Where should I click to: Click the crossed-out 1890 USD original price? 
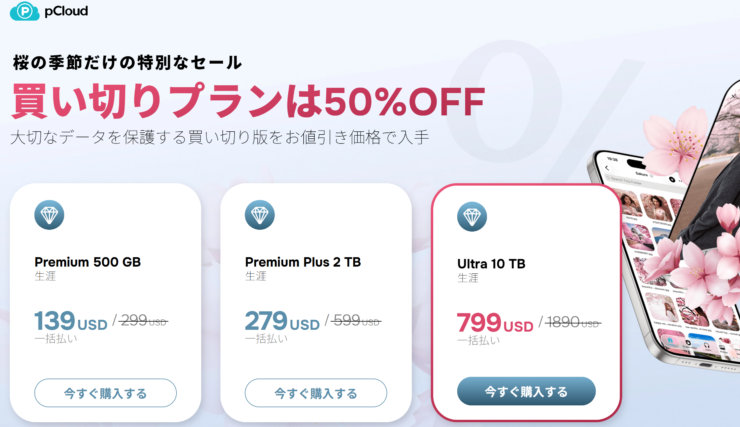click(x=574, y=323)
